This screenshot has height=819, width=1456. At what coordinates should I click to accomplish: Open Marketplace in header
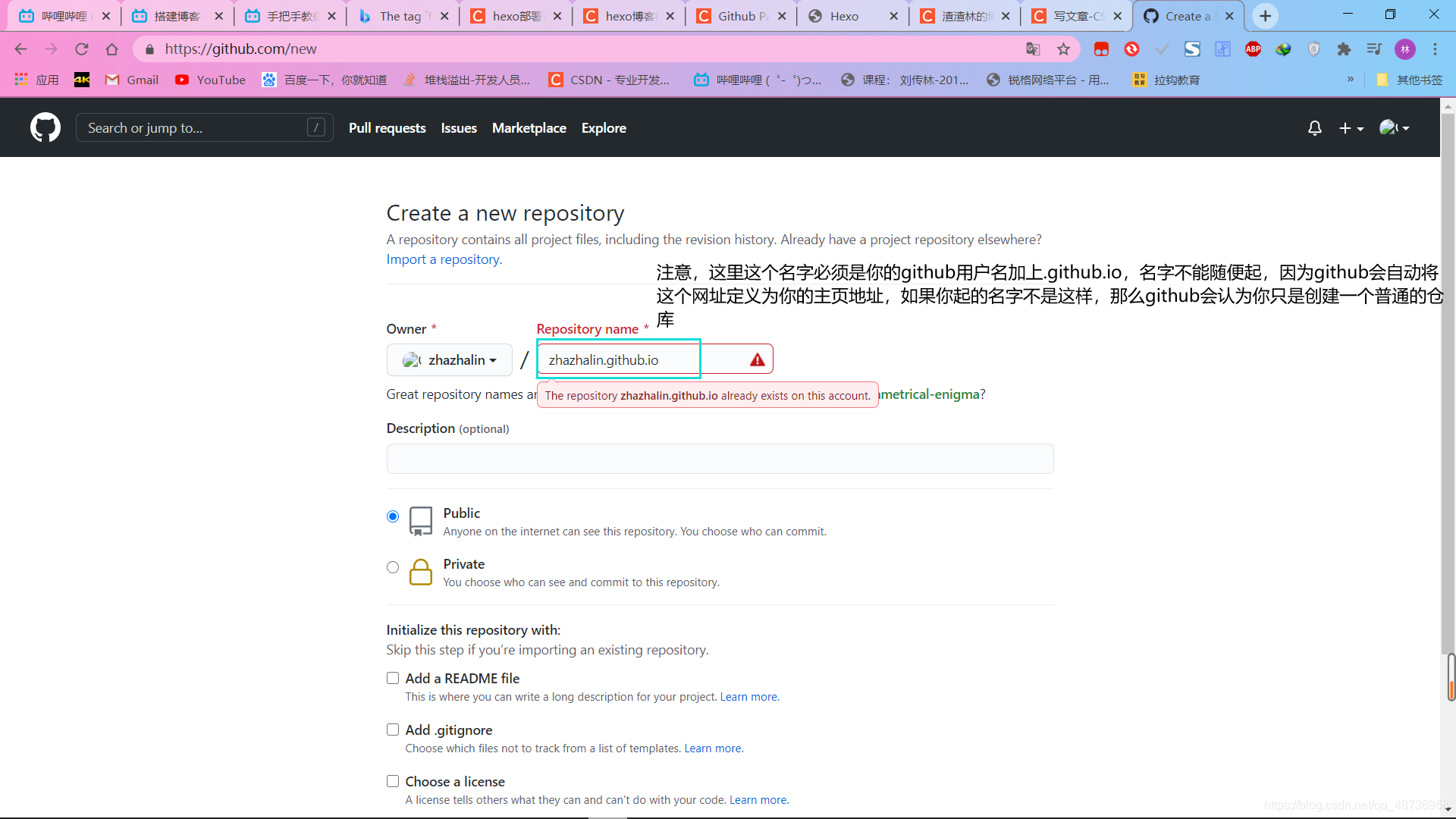point(529,128)
